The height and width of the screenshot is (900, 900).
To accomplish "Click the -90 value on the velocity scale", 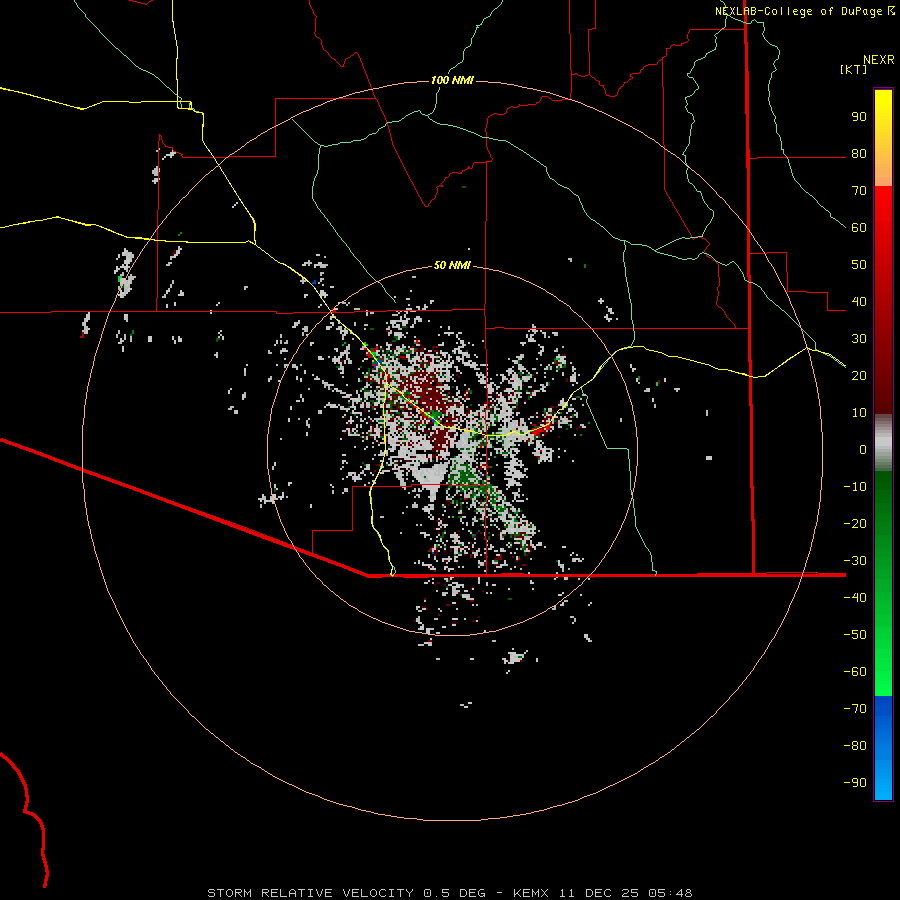I will (x=855, y=783).
